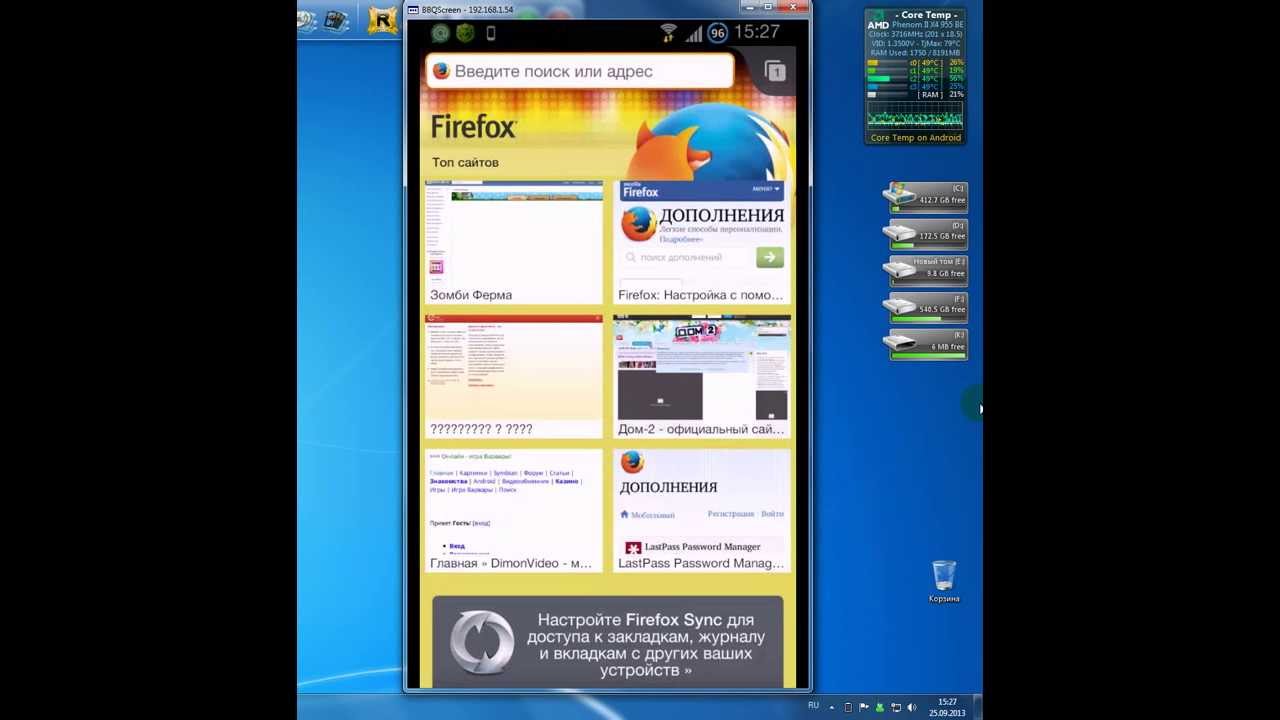Click the Core Temp gadget title
This screenshot has height=720, width=1280.
pyautogui.click(x=928, y=15)
